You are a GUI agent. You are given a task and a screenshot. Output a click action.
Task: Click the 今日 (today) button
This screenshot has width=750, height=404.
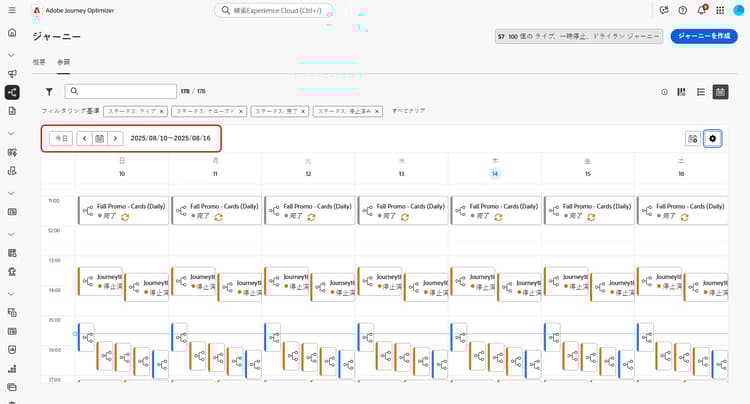(61, 138)
